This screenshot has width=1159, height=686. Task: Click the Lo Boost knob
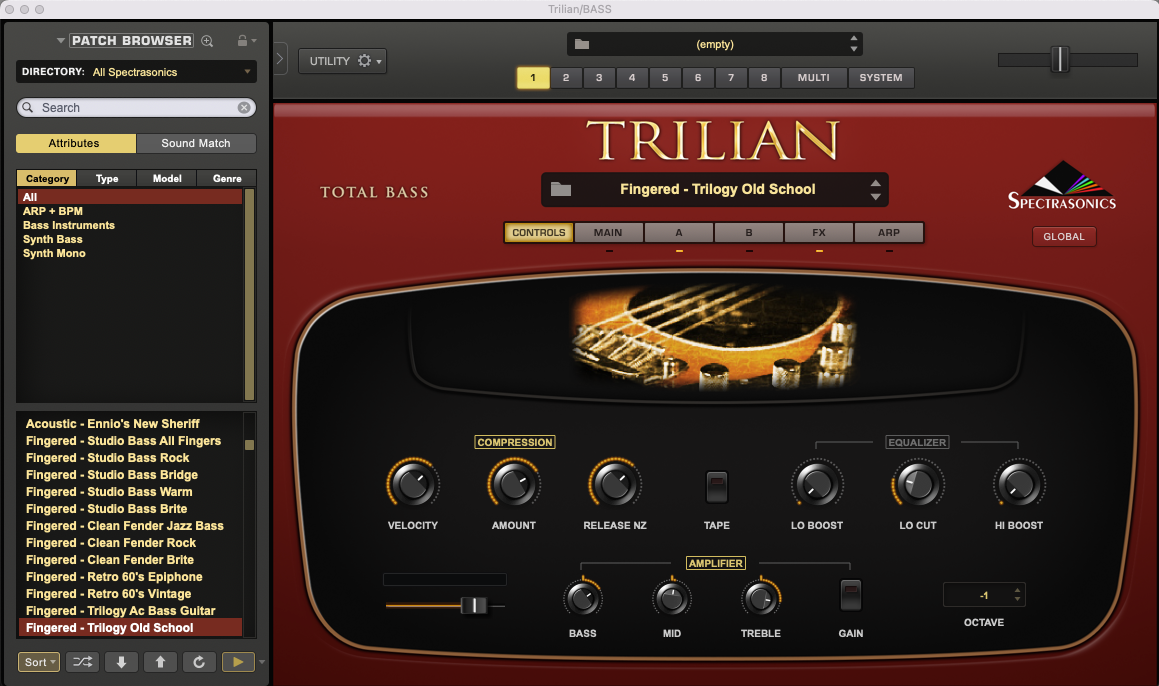(817, 484)
